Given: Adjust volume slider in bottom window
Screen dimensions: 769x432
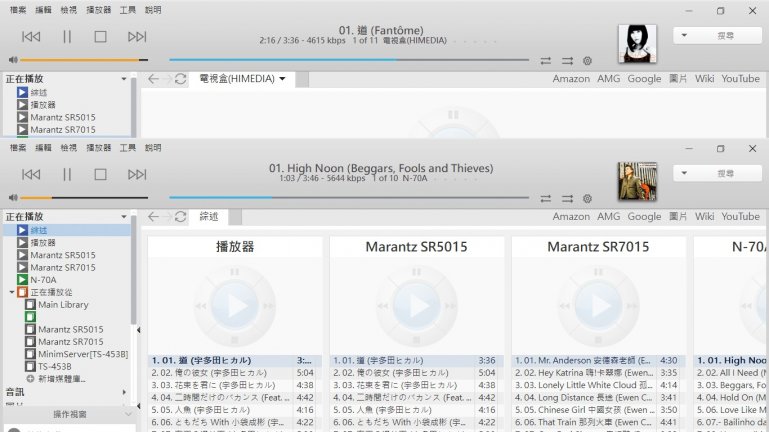Looking at the screenshot, I should click(84, 198).
